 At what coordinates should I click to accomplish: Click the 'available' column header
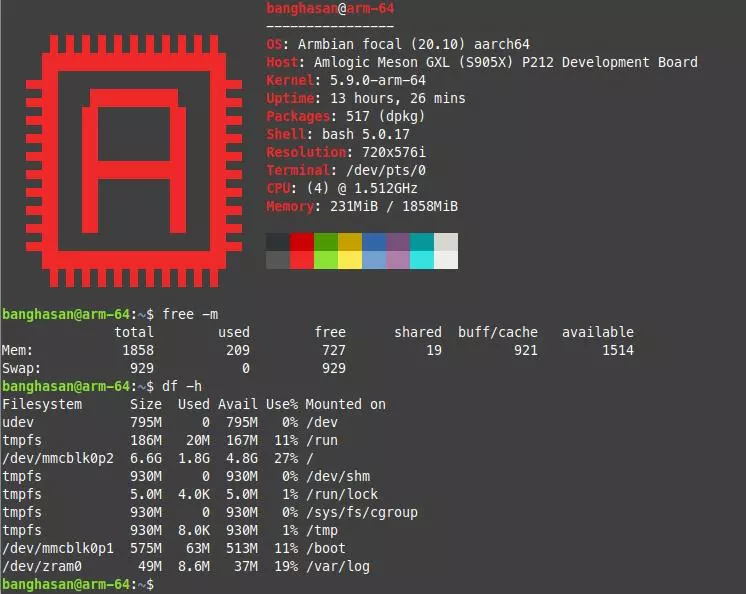pos(598,332)
